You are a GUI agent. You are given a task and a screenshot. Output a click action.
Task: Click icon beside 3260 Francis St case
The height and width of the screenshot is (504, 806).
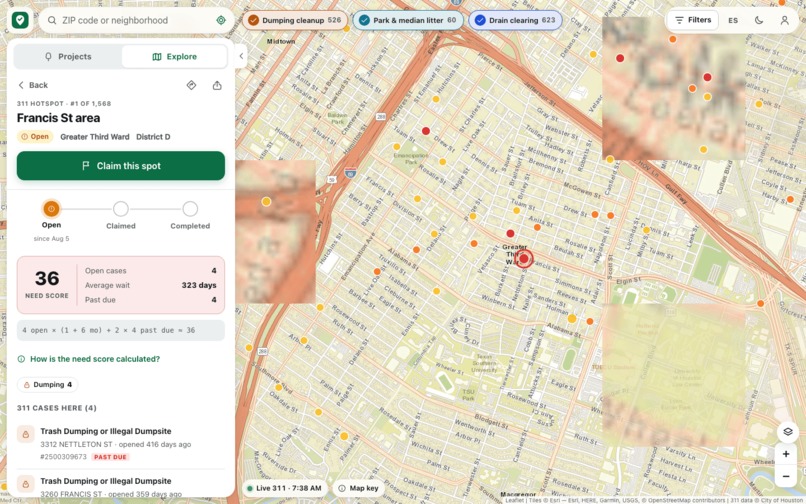tap(26, 484)
